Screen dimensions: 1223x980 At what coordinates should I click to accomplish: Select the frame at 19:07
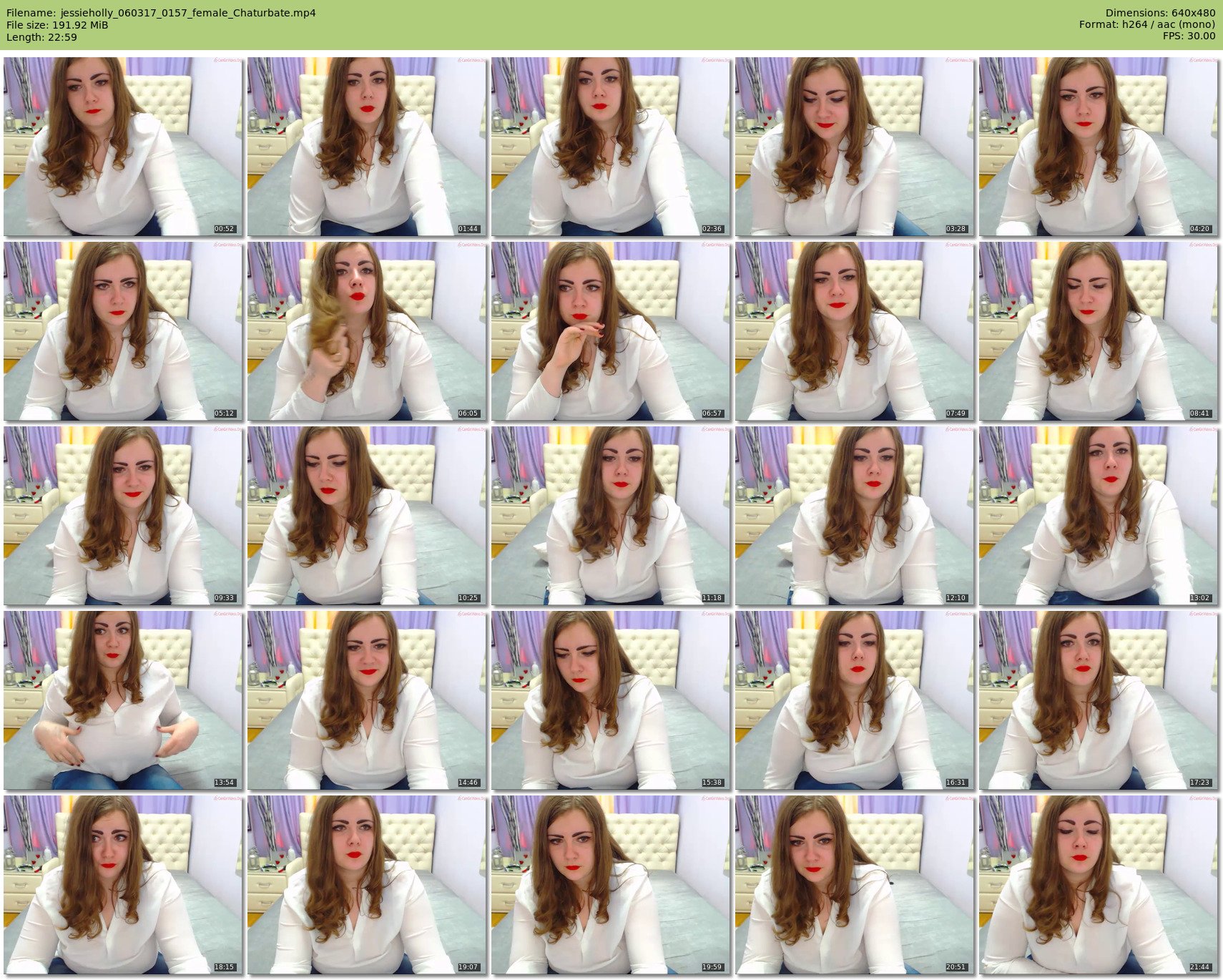point(367,885)
